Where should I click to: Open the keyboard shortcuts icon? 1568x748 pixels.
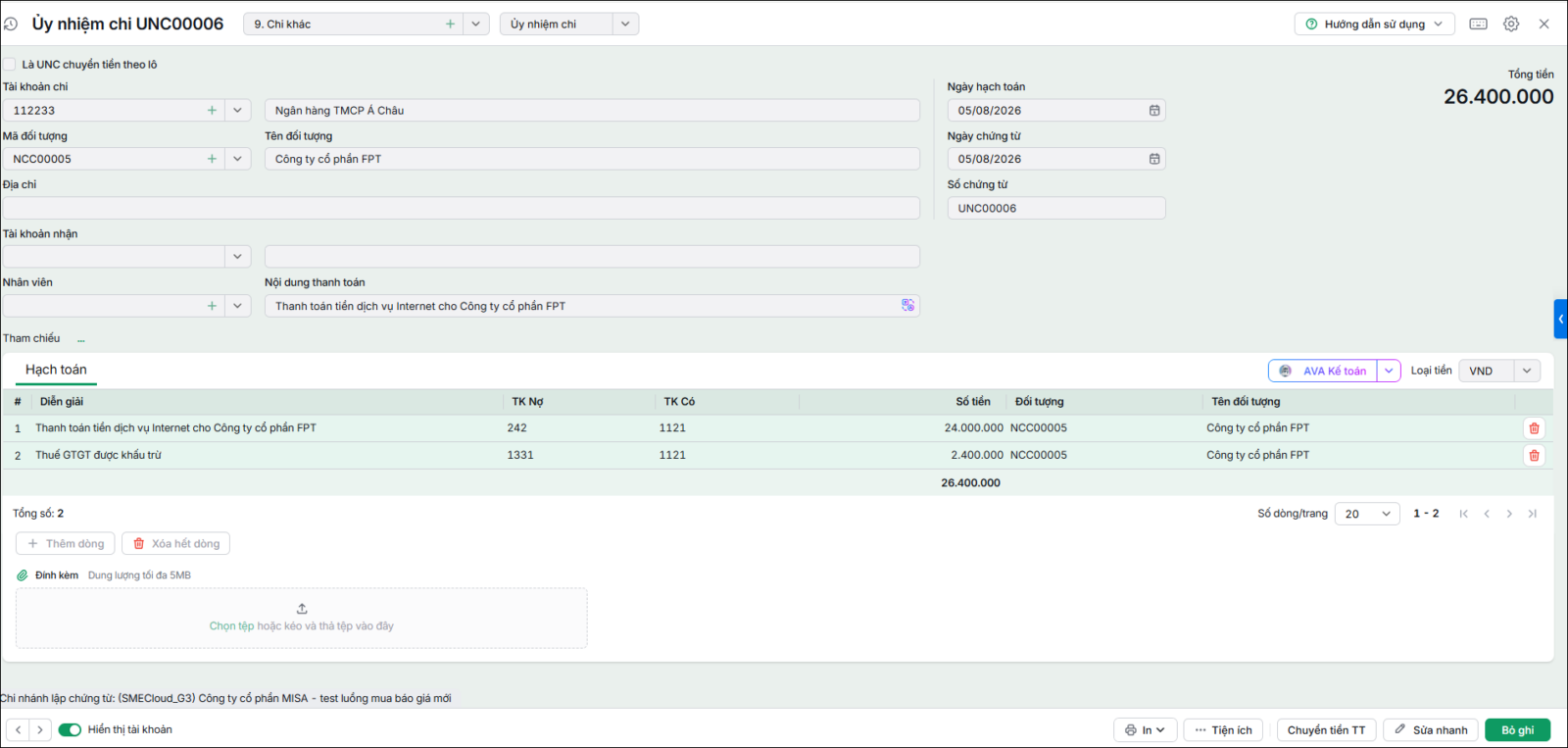point(1479,24)
